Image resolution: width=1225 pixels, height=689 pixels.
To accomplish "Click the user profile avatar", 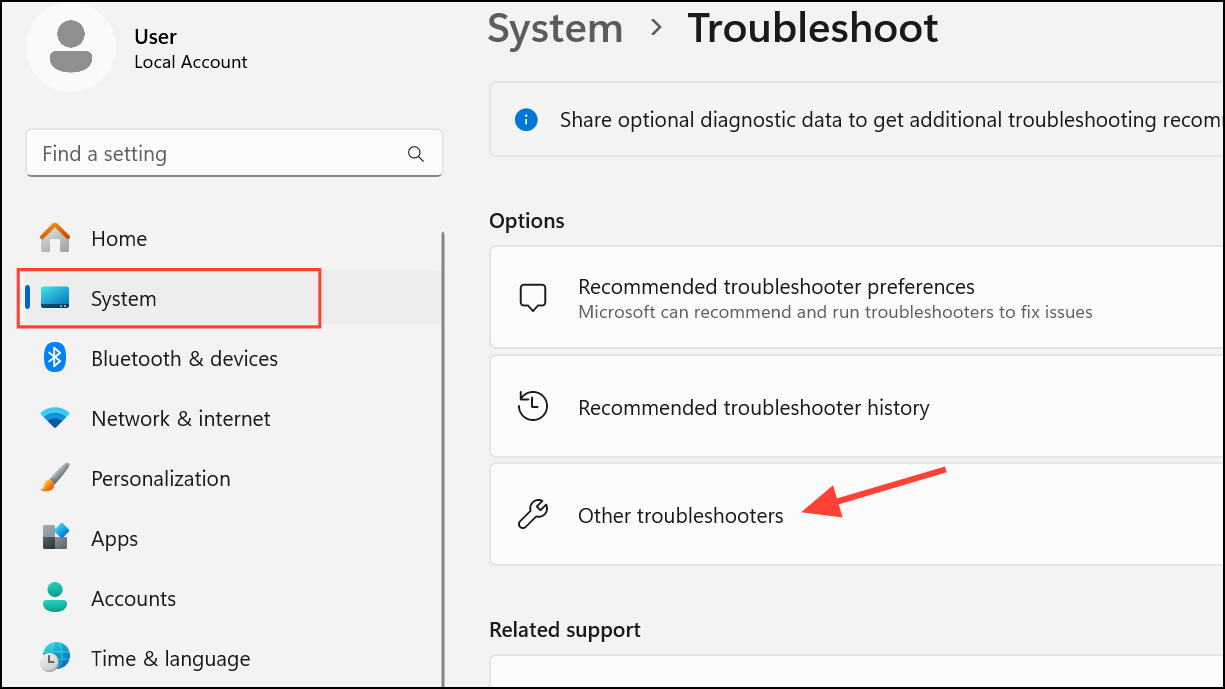I will click(x=71, y=47).
